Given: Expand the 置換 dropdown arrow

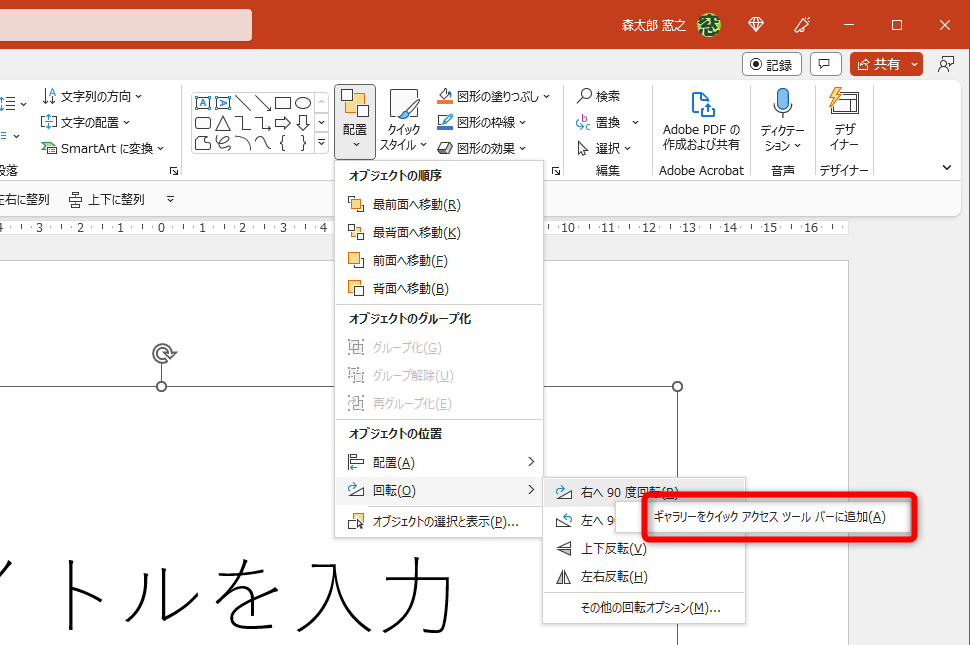Looking at the screenshot, I should (635, 122).
